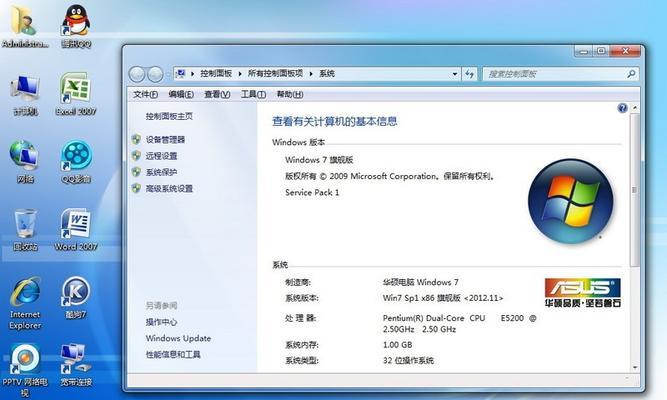Open the 文件(F) menu
667x400 pixels.
coord(145,94)
